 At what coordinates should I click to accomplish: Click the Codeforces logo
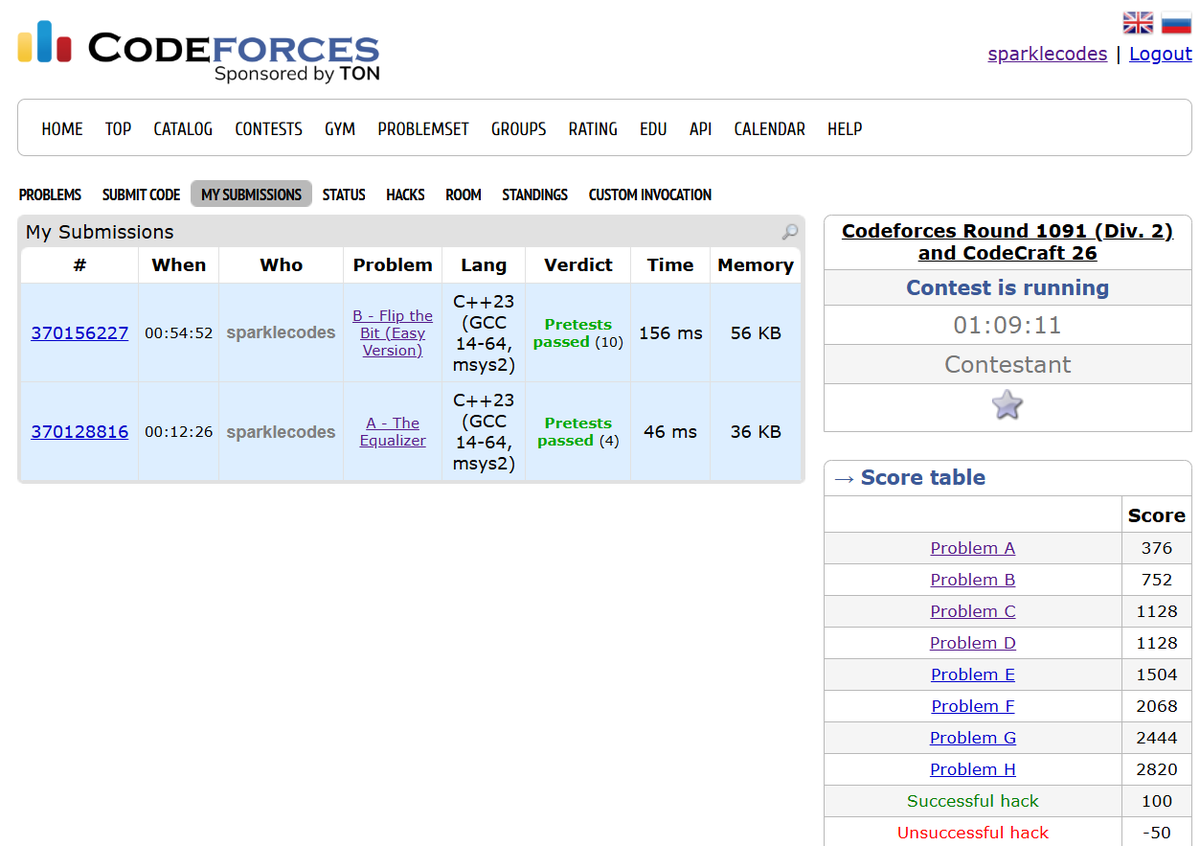(198, 51)
